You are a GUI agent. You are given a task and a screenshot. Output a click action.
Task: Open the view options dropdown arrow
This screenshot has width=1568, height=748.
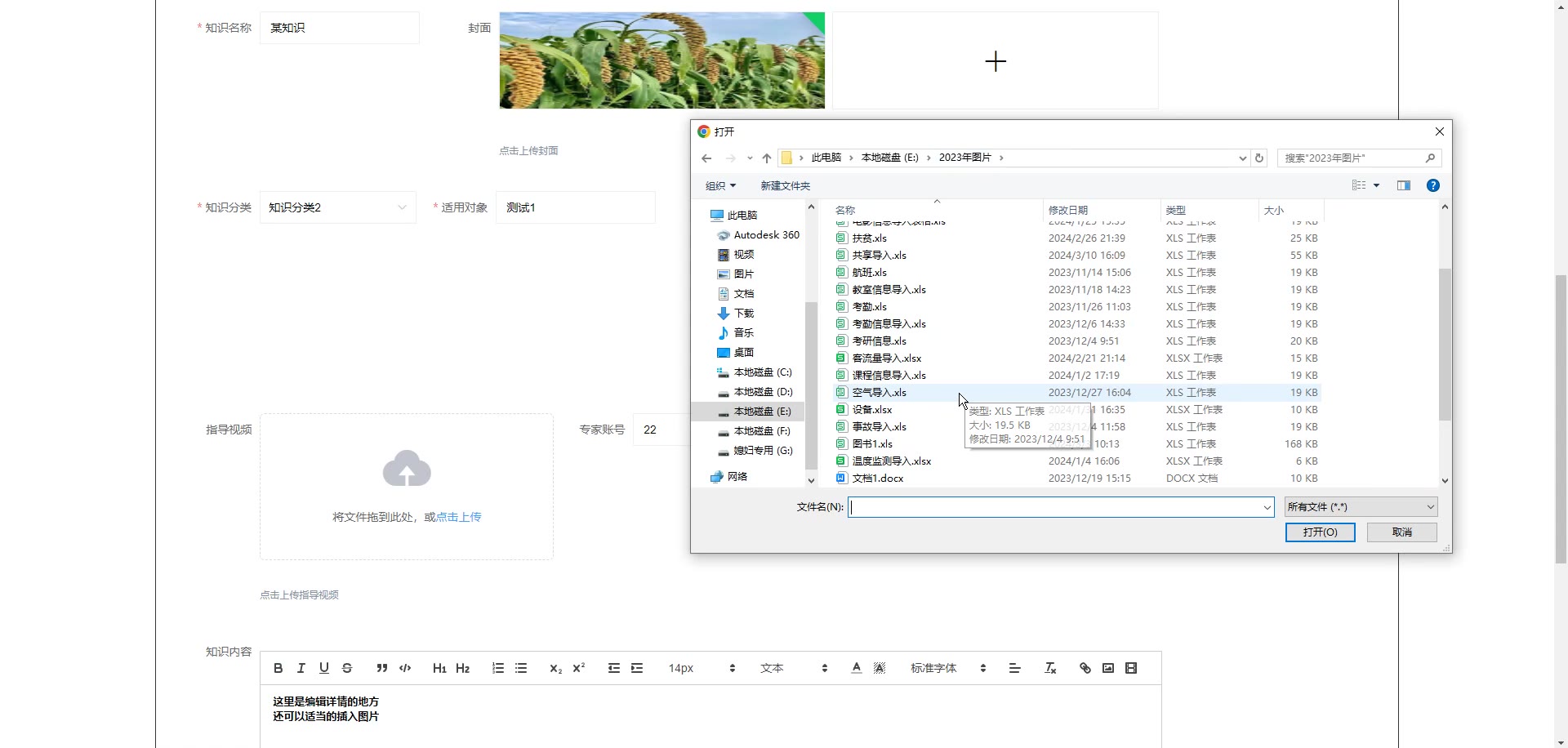coord(1377,185)
